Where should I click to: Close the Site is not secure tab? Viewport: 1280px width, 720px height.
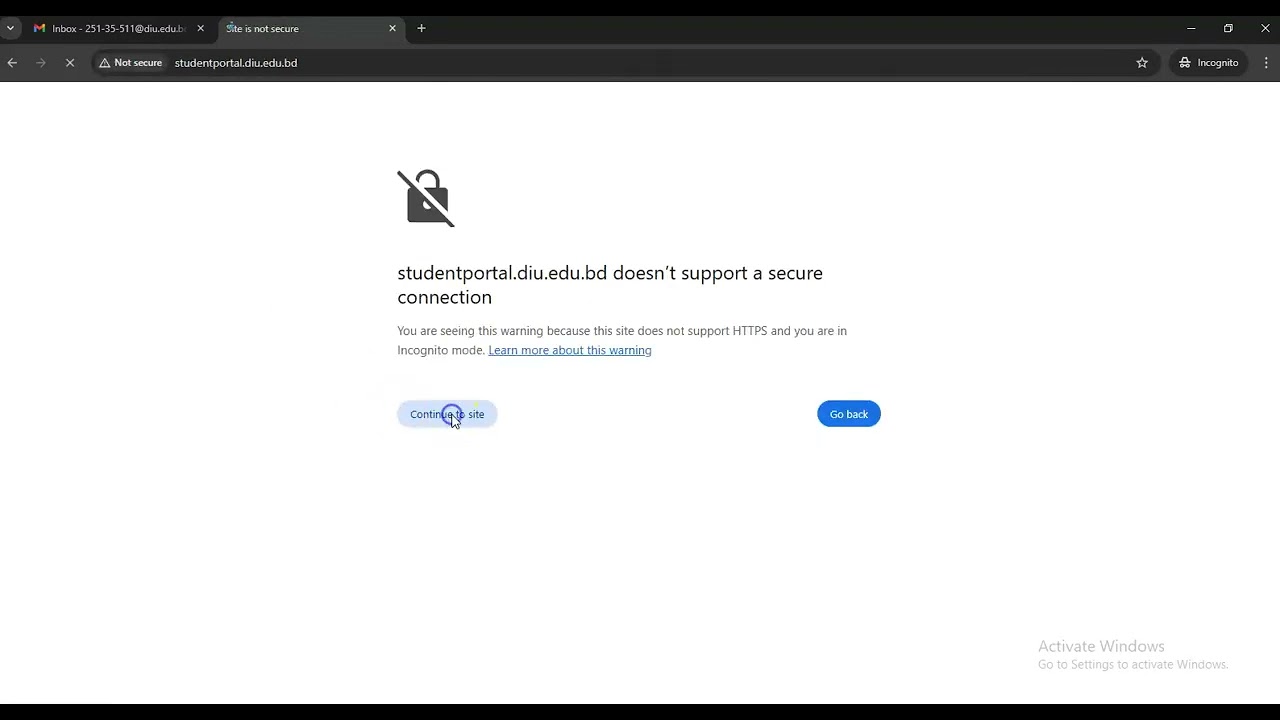(392, 29)
